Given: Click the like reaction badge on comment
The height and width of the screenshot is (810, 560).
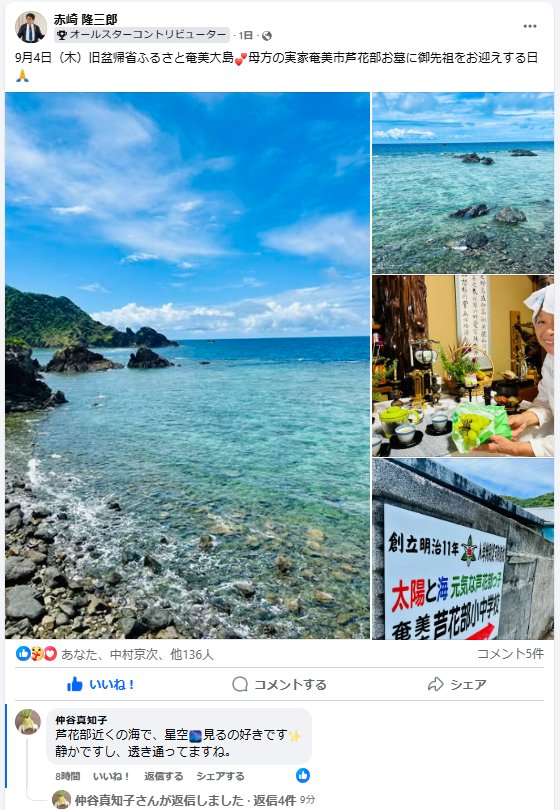Looking at the screenshot, I should click(x=303, y=775).
